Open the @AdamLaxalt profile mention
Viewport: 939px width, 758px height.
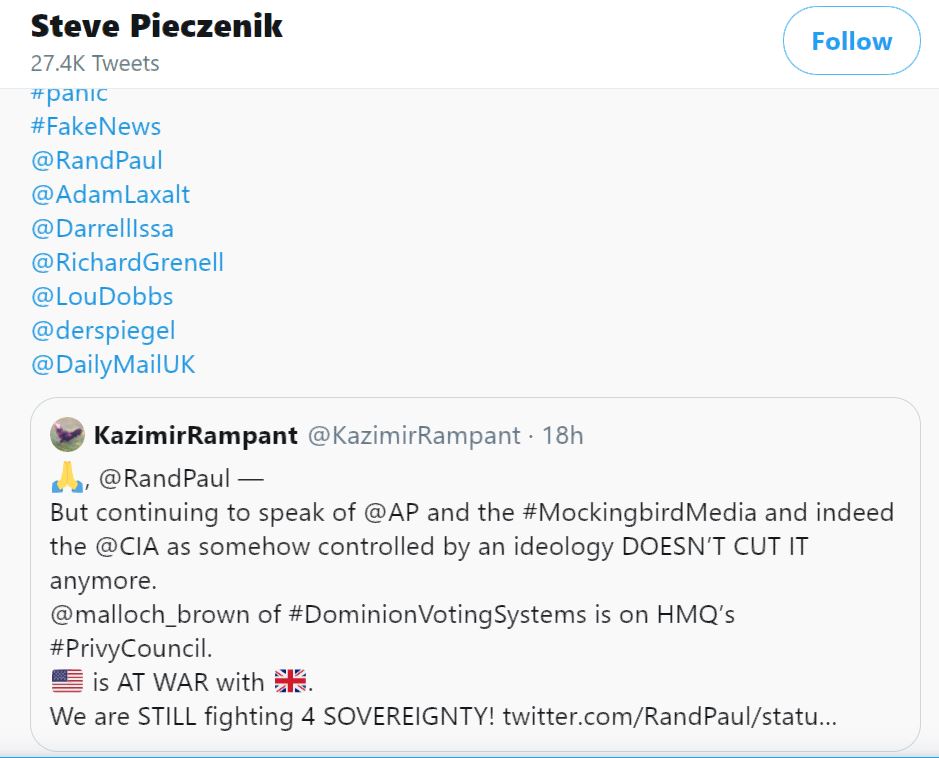click(x=110, y=195)
